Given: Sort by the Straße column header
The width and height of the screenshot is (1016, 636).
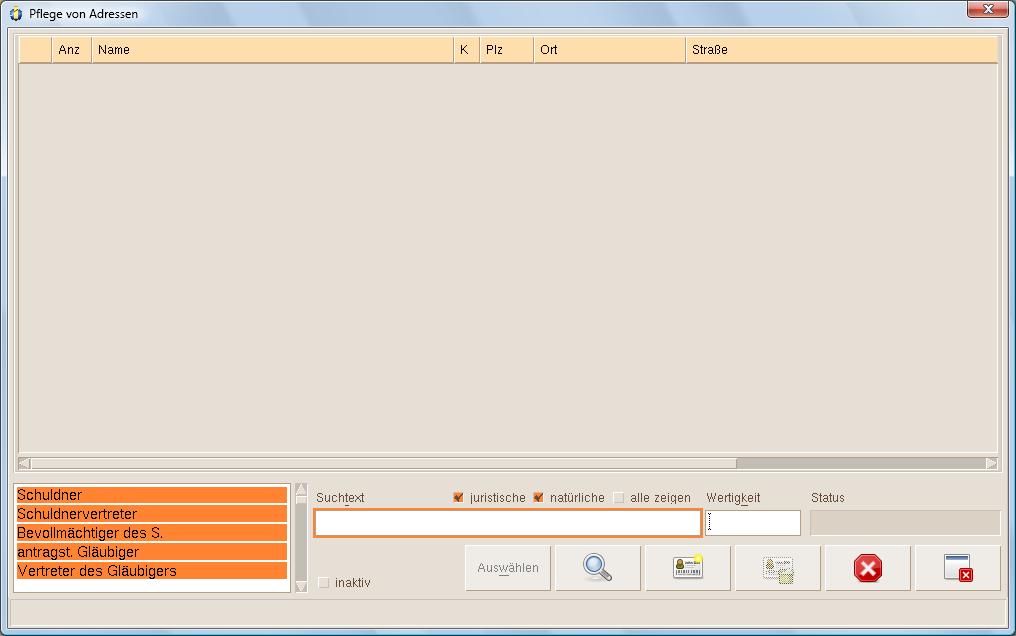Looking at the screenshot, I should pos(842,50).
